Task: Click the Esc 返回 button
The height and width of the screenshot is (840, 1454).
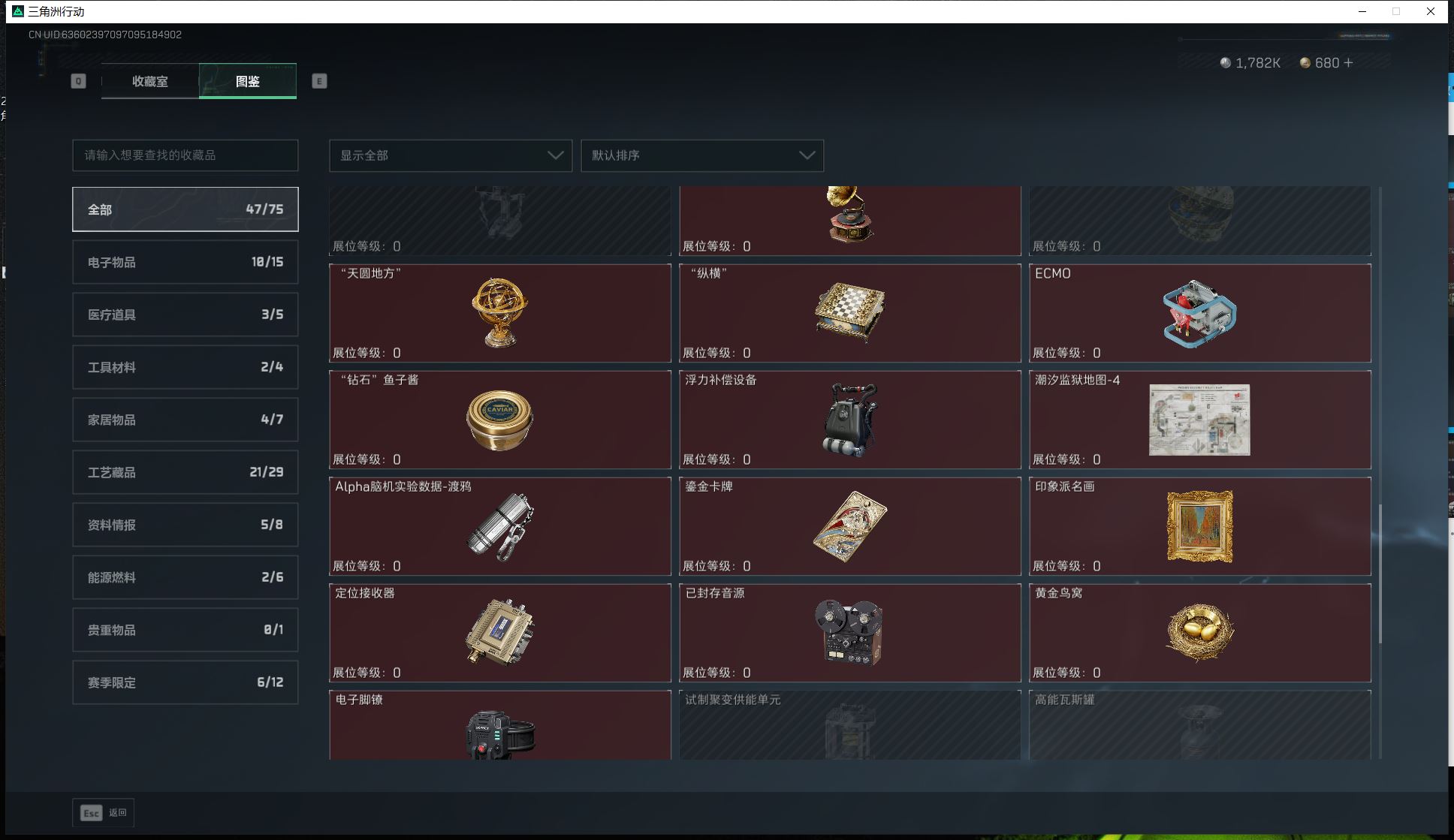Action: tap(104, 812)
